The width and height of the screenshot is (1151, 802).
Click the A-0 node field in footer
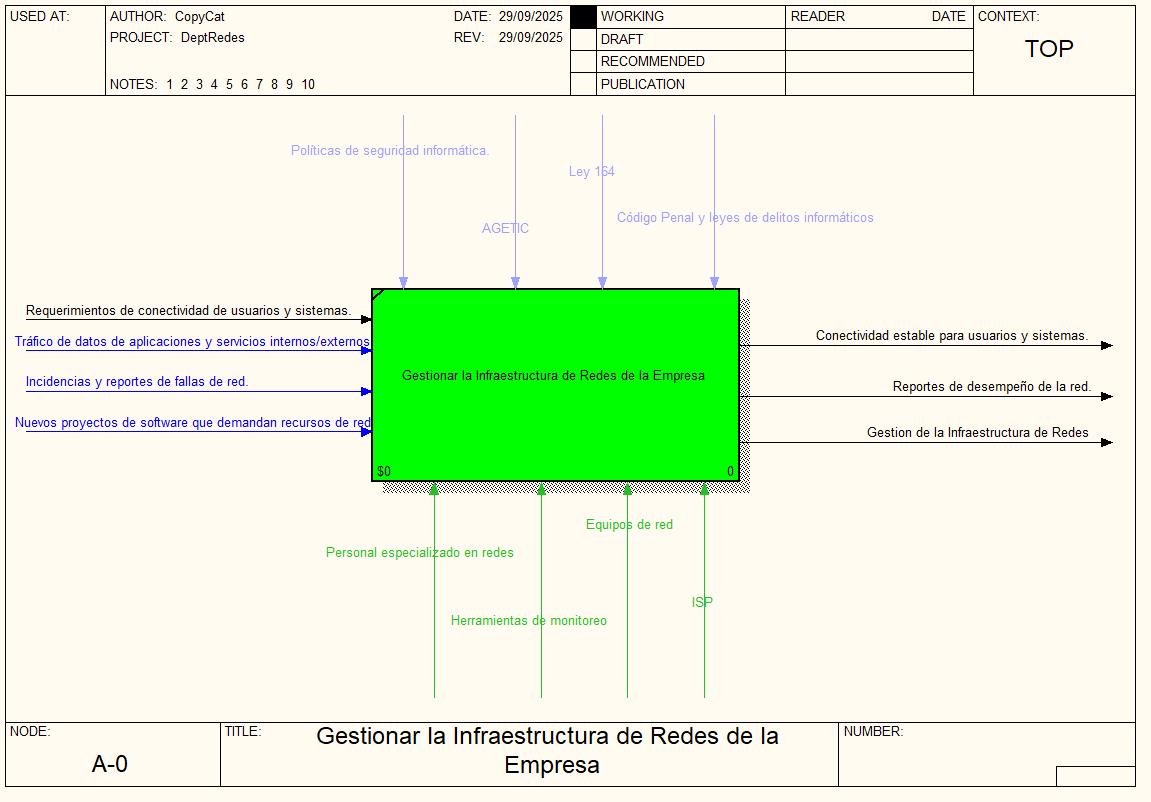[x=110, y=764]
